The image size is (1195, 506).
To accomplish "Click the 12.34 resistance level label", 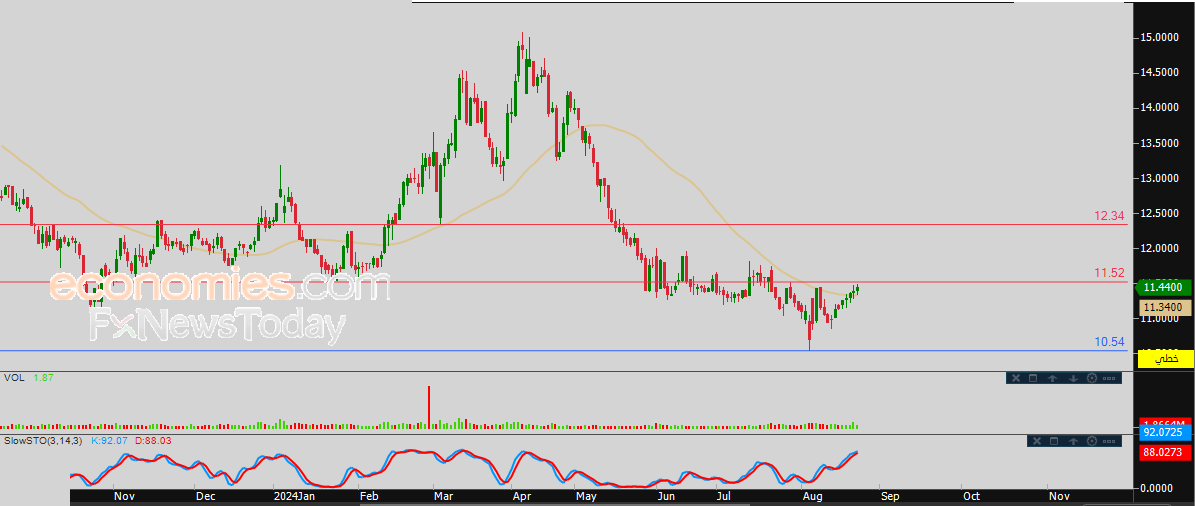I will coord(1109,216).
